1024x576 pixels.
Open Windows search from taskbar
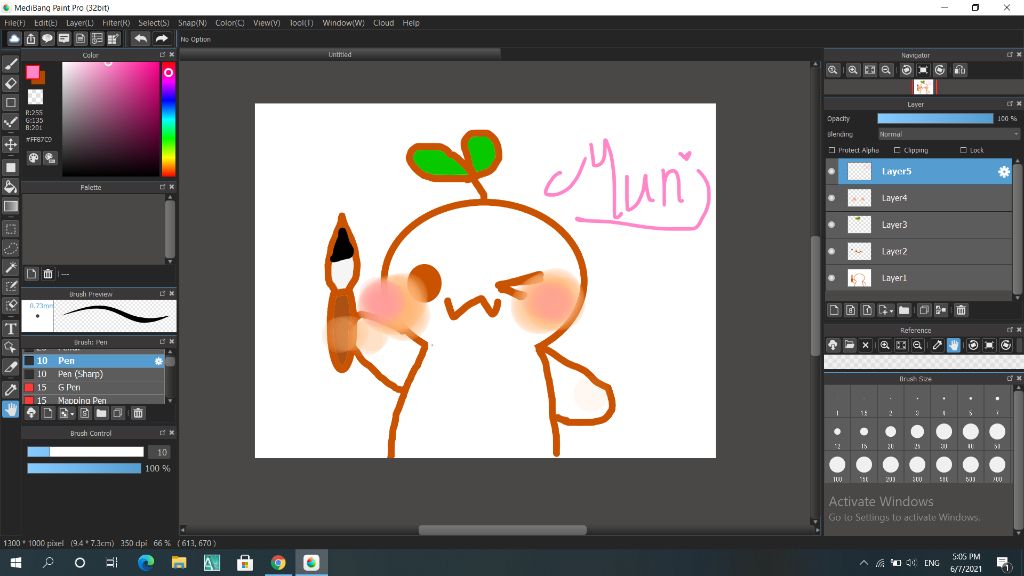coord(48,562)
